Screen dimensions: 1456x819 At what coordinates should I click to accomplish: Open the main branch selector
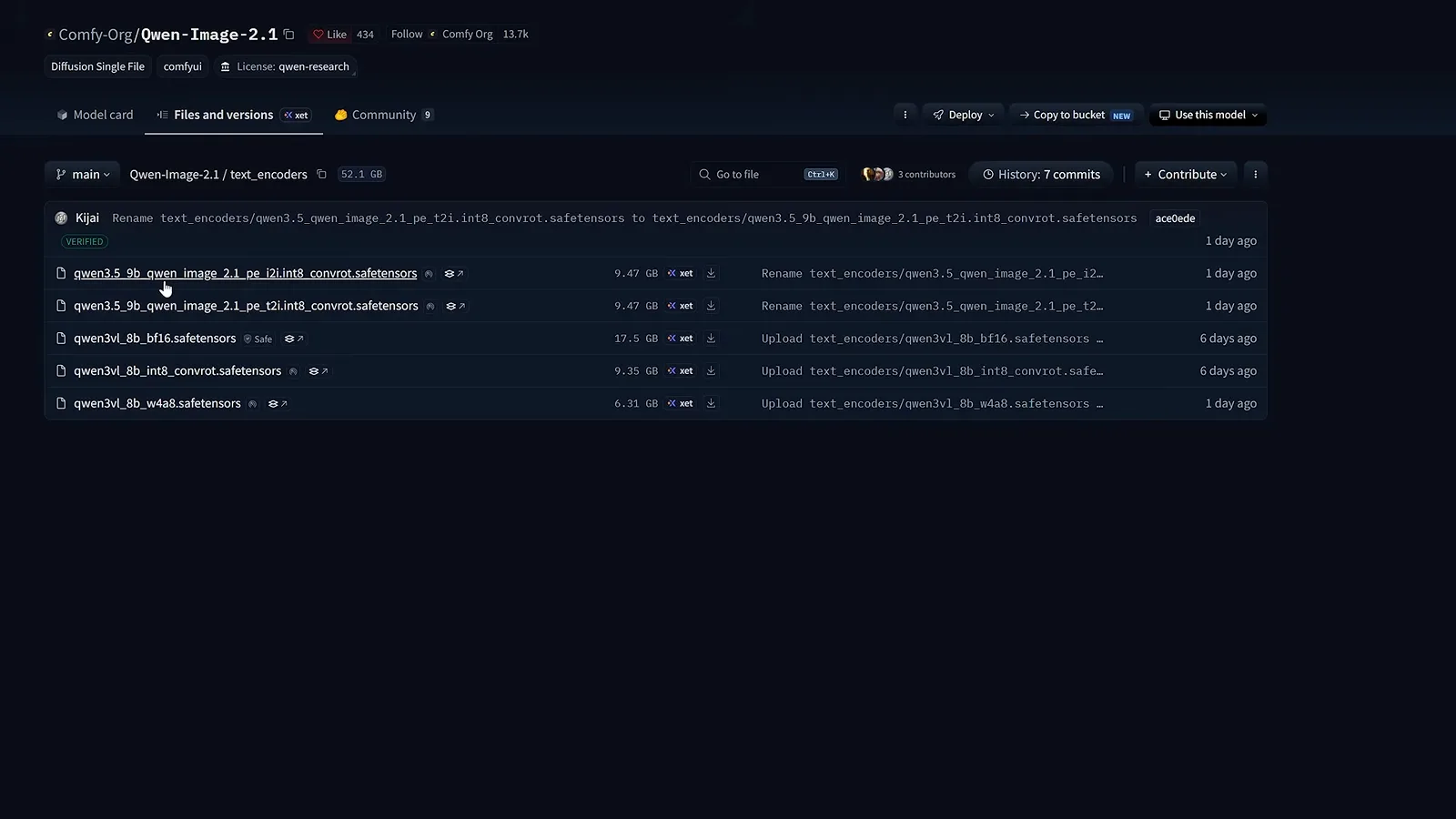83,175
